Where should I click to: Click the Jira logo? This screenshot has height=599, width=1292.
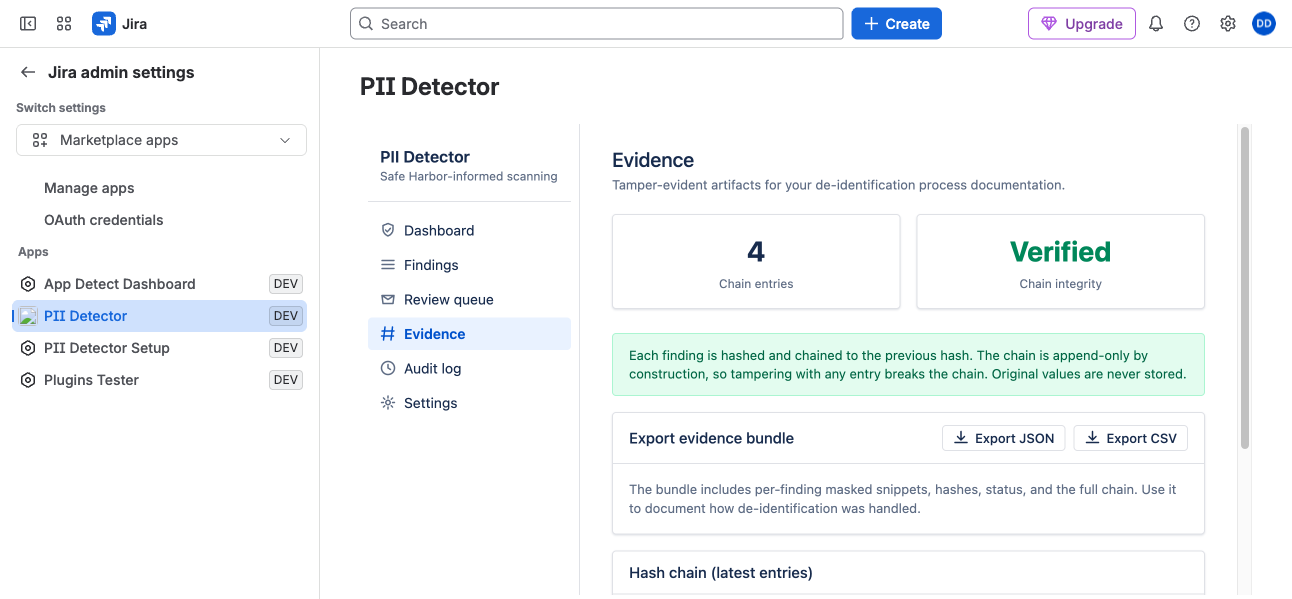pyautogui.click(x=120, y=24)
